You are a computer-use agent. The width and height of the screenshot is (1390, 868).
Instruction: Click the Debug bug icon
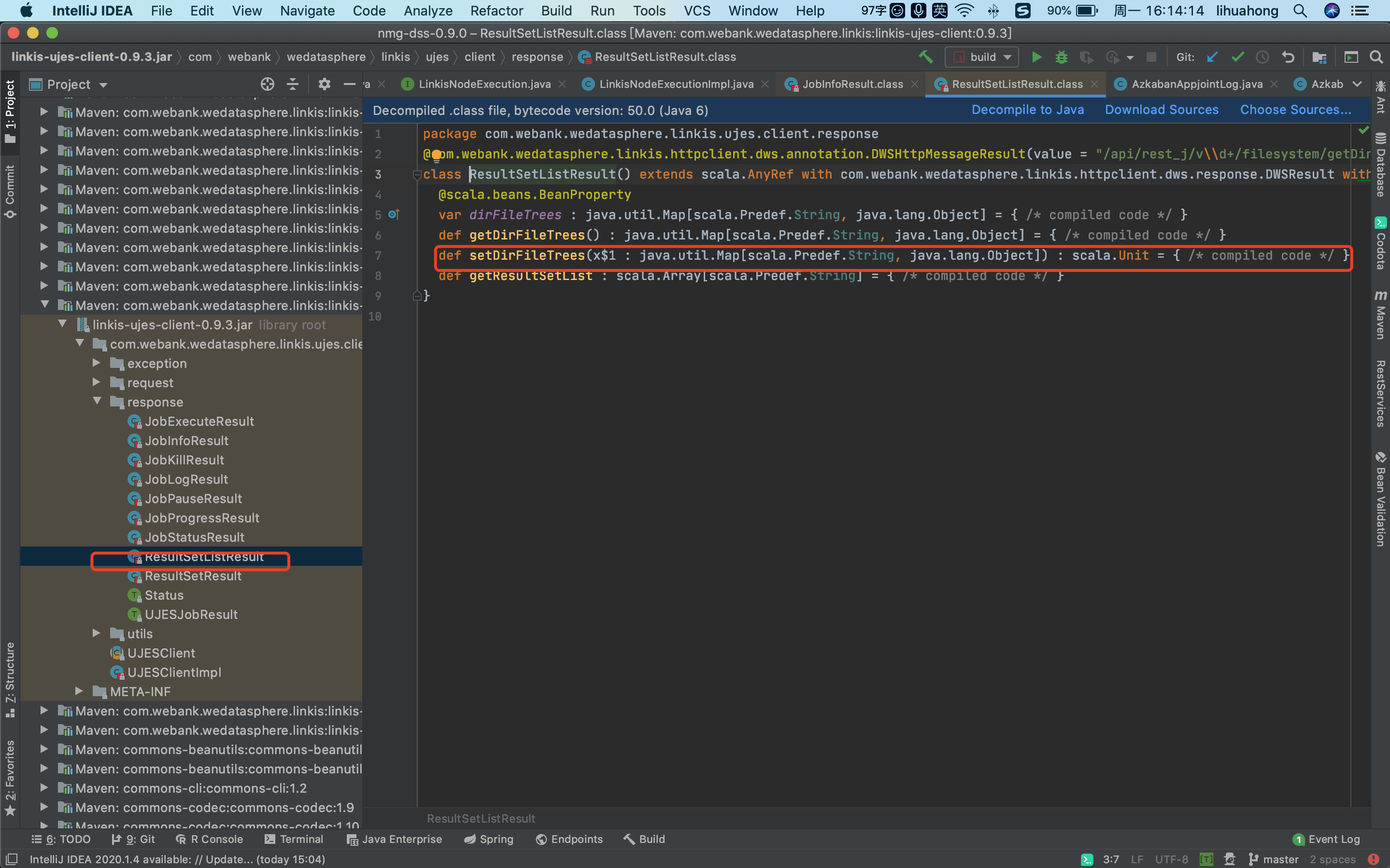pos(1061,57)
